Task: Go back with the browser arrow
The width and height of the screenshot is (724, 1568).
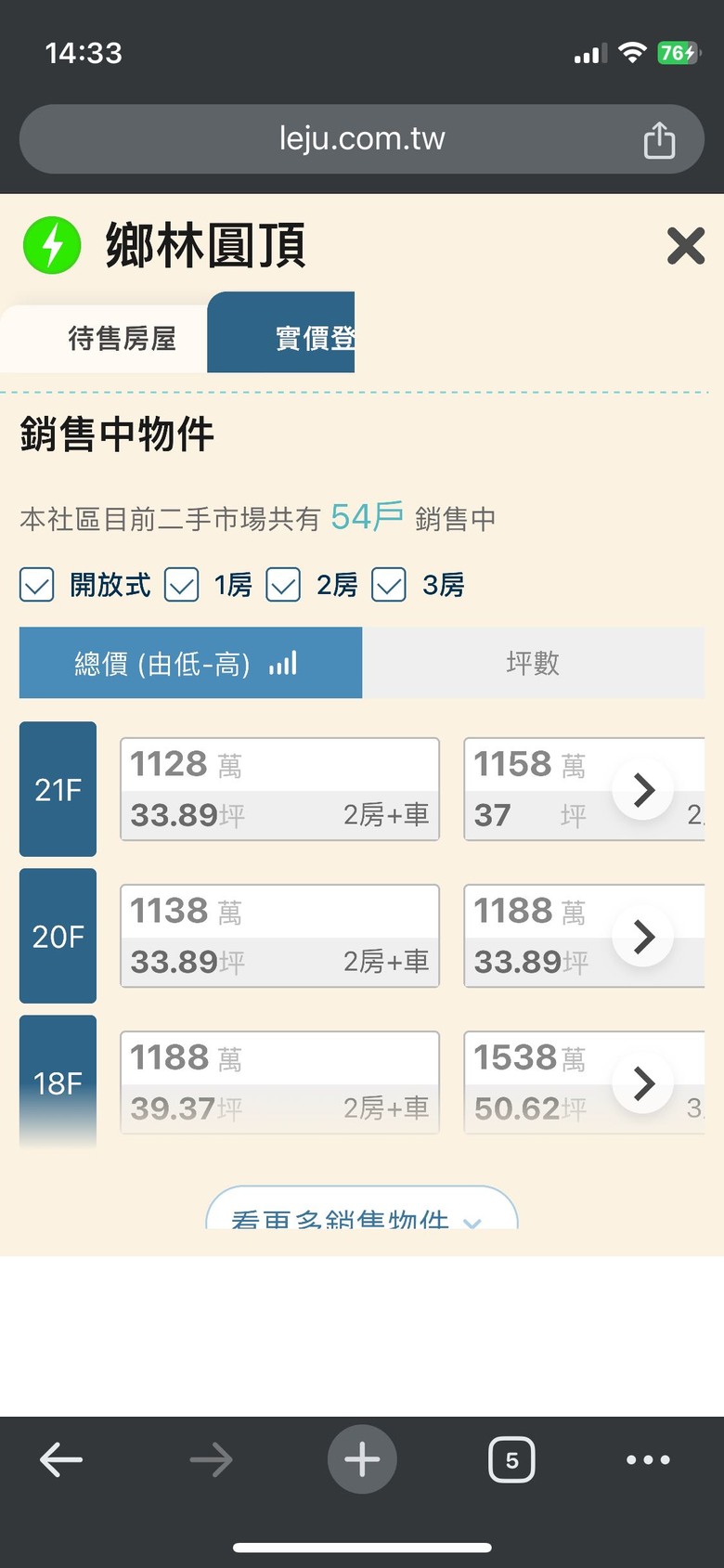Action: point(61,1460)
